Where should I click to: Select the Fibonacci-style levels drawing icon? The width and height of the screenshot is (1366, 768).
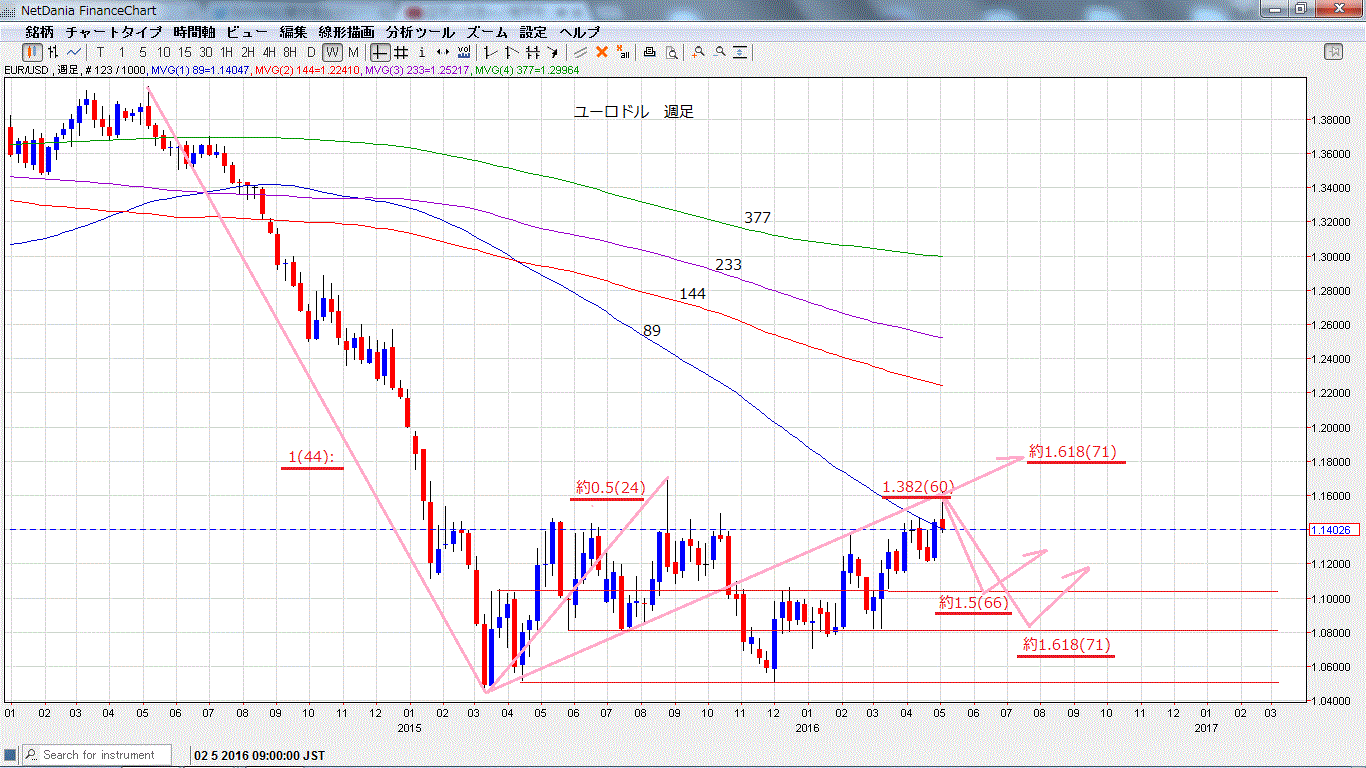[532, 51]
